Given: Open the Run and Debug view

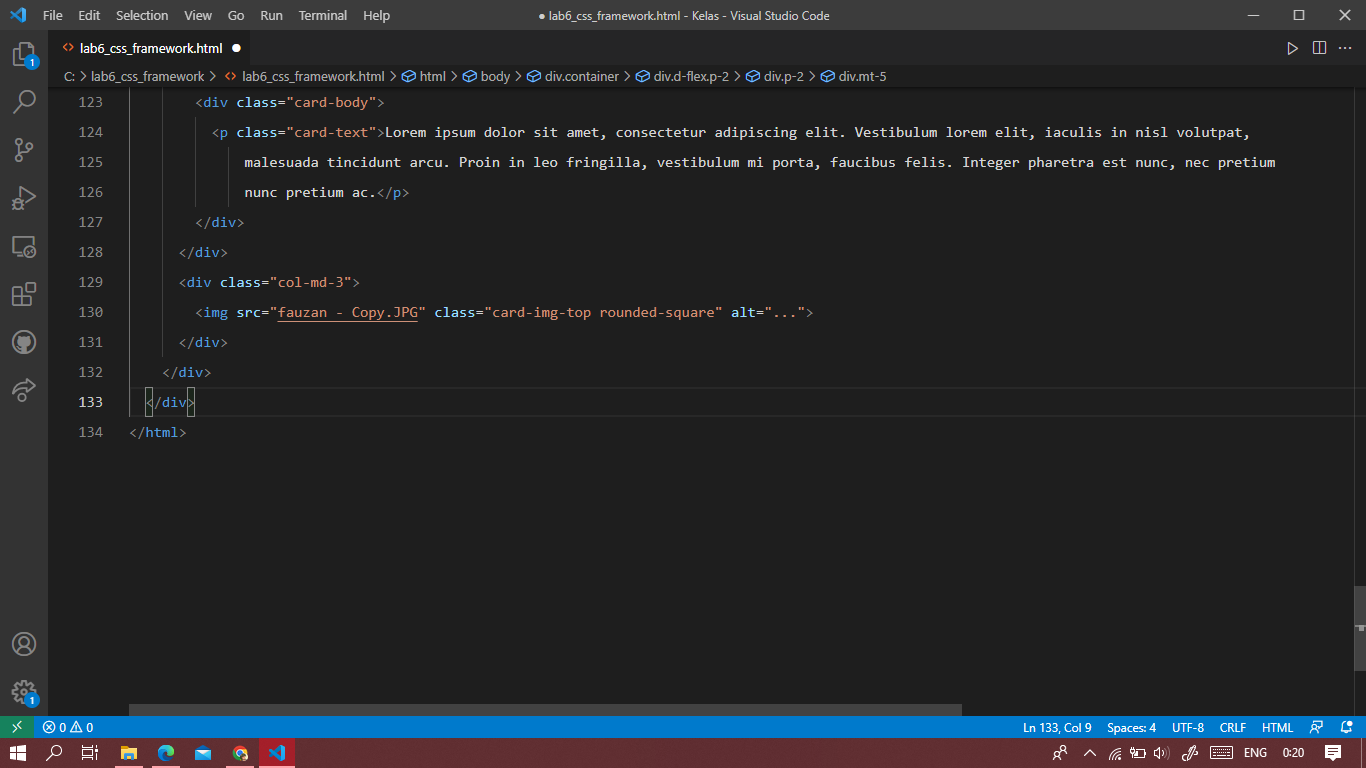Looking at the screenshot, I should [24, 198].
